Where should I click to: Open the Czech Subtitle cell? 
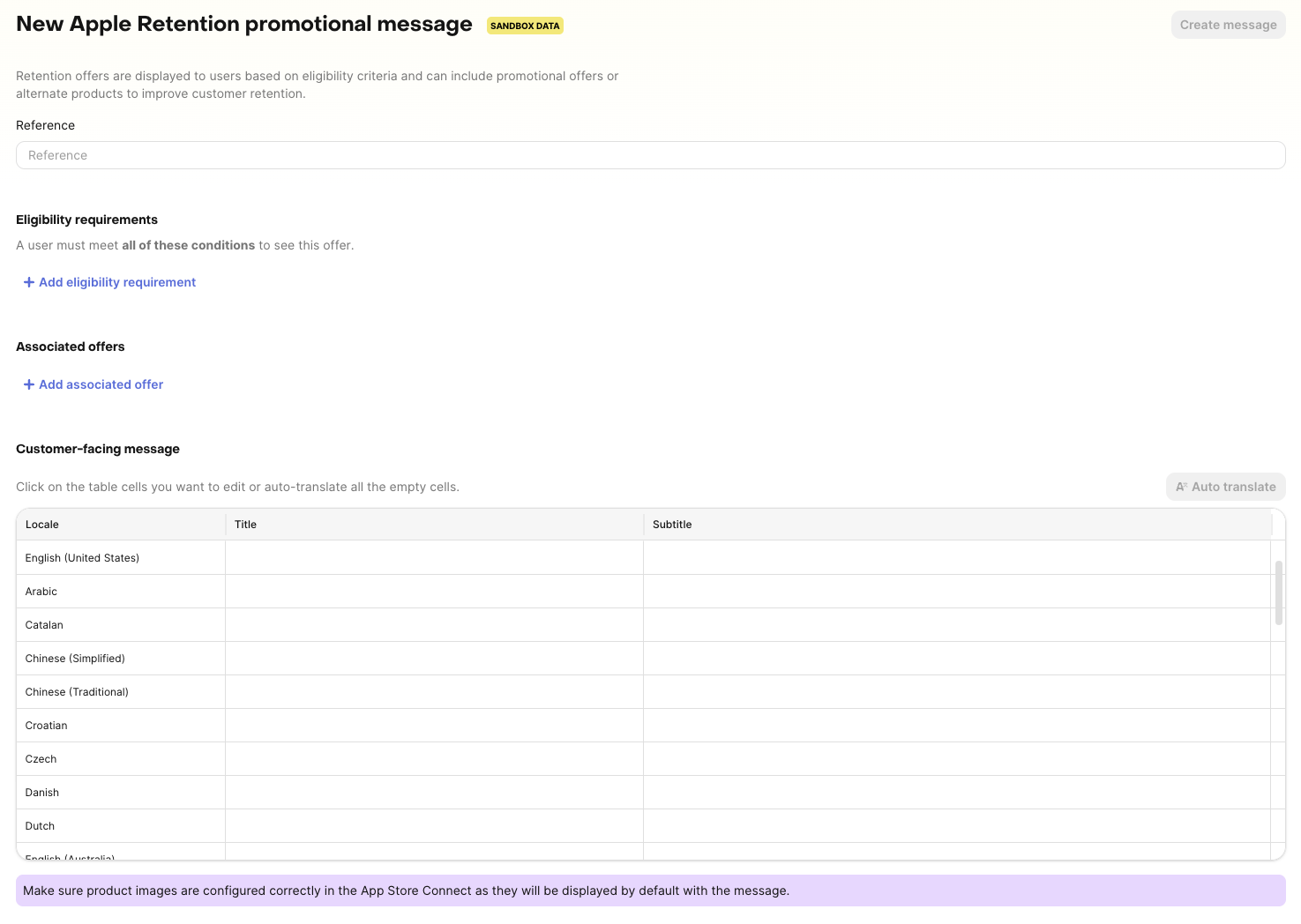coord(956,758)
